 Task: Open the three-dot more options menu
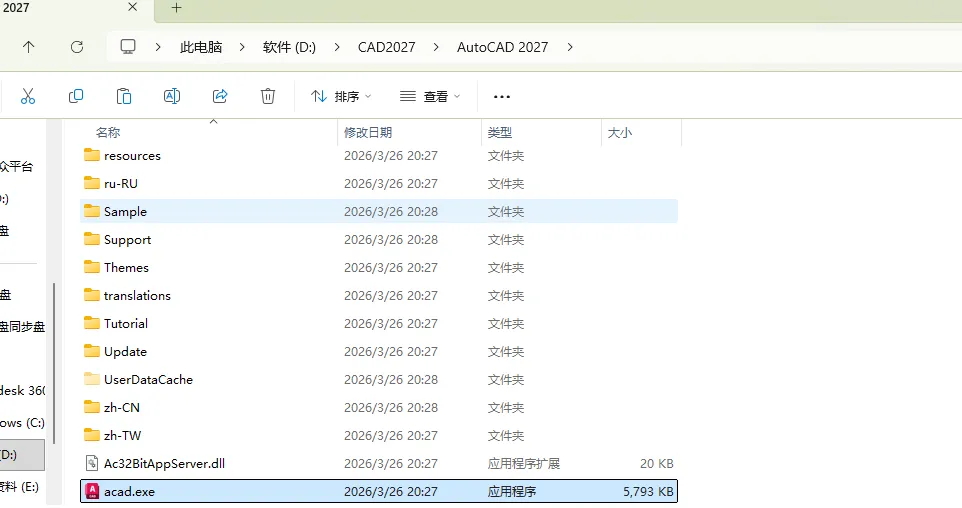point(502,96)
